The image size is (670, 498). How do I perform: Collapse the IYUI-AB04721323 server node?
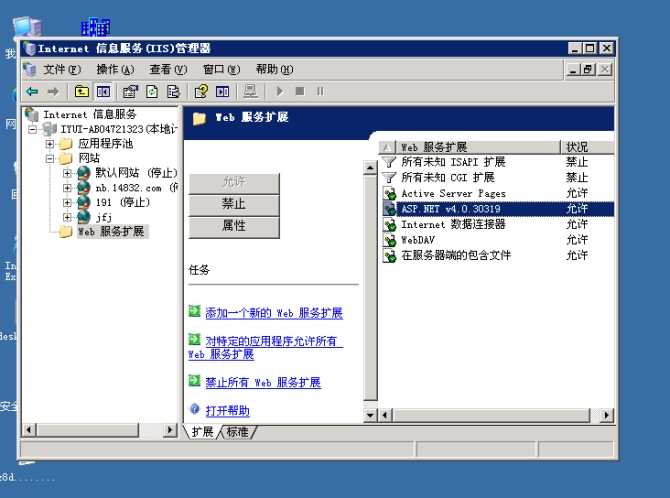32,129
